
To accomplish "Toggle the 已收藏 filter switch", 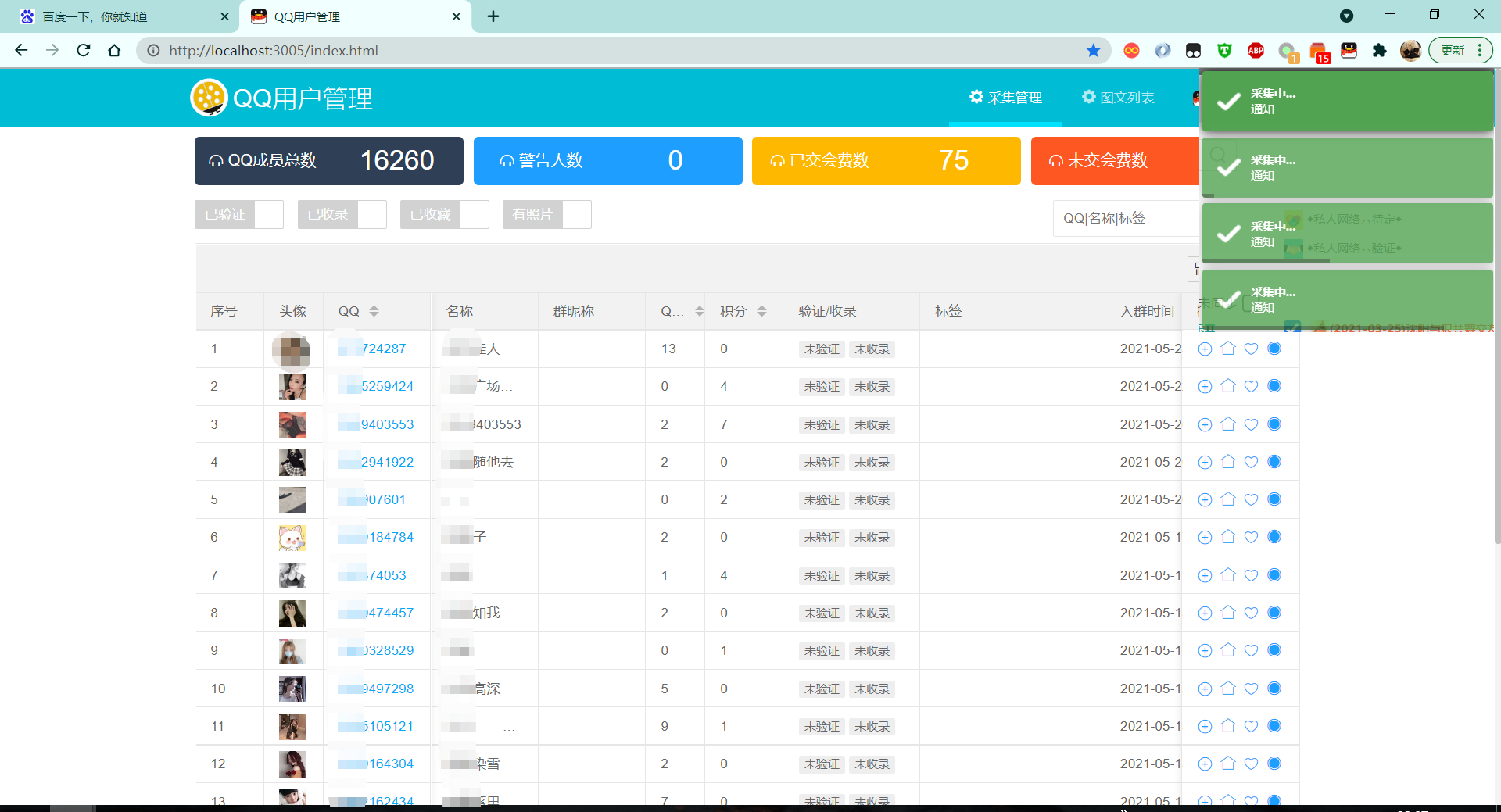I will point(445,214).
